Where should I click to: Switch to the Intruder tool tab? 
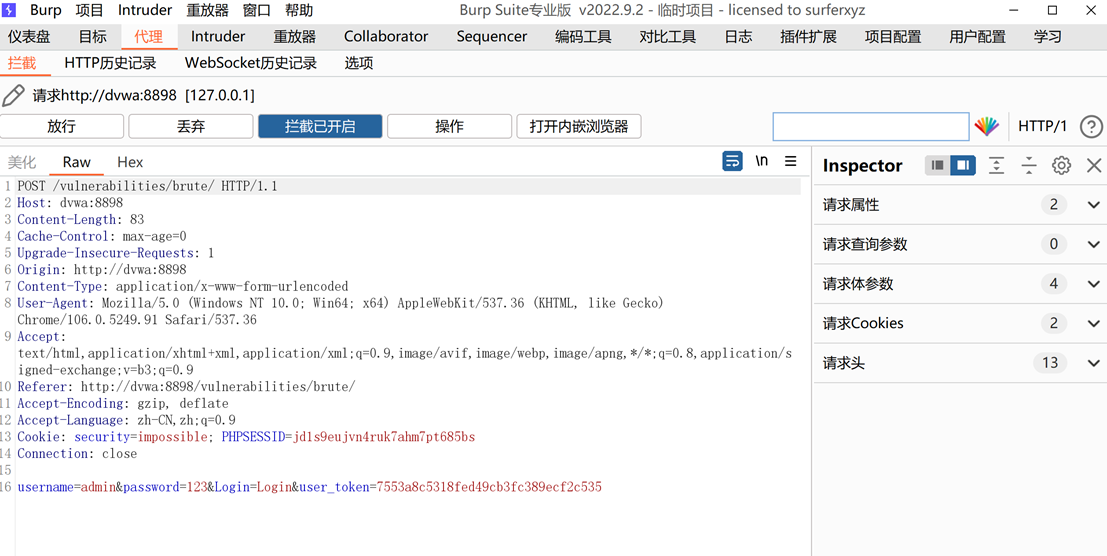pos(218,37)
